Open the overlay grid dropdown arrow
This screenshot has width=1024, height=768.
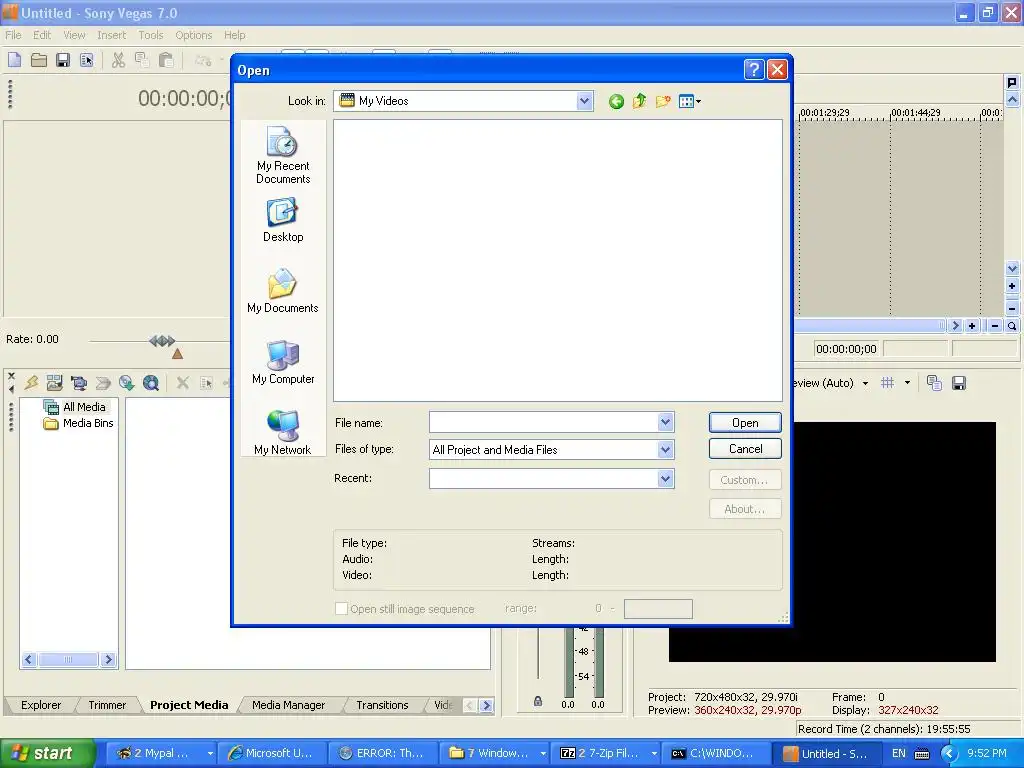tap(907, 383)
